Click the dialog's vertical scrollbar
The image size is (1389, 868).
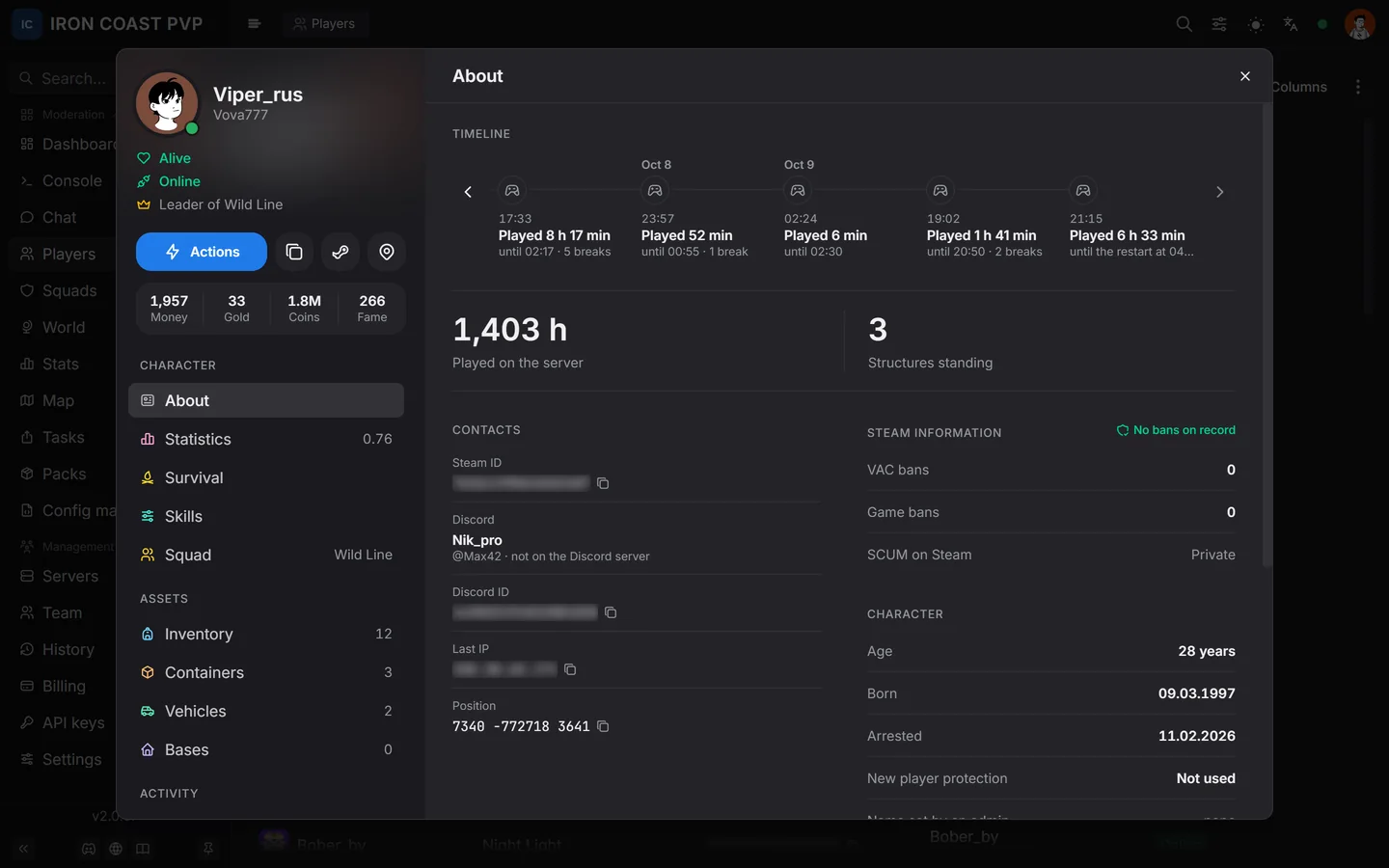[x=1266, y=335]
